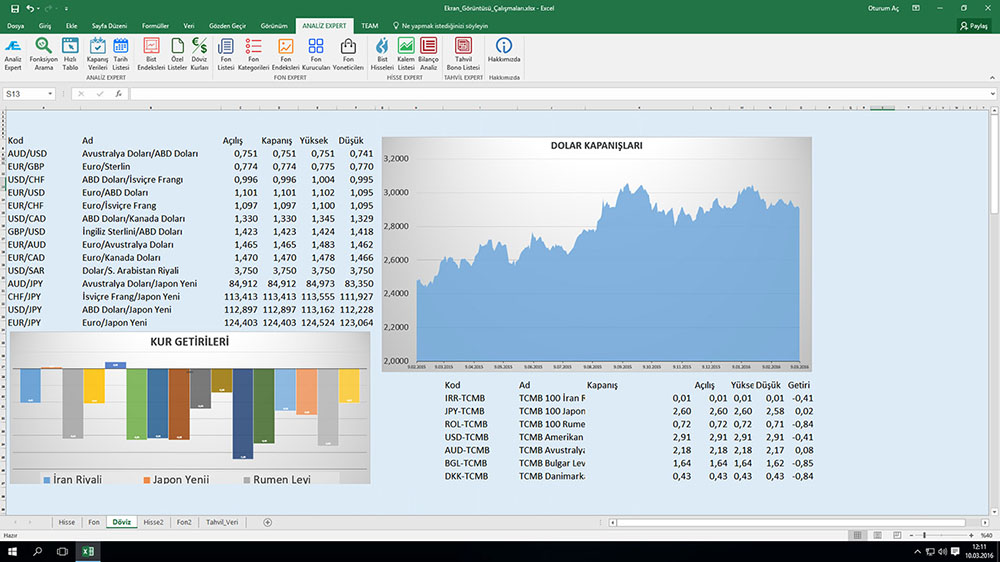Image resolution: width=1000 pixels, height=562 pixels.
Task: Expand the Name Box dropdown showing S13
Action: click(x=50, y=94)
